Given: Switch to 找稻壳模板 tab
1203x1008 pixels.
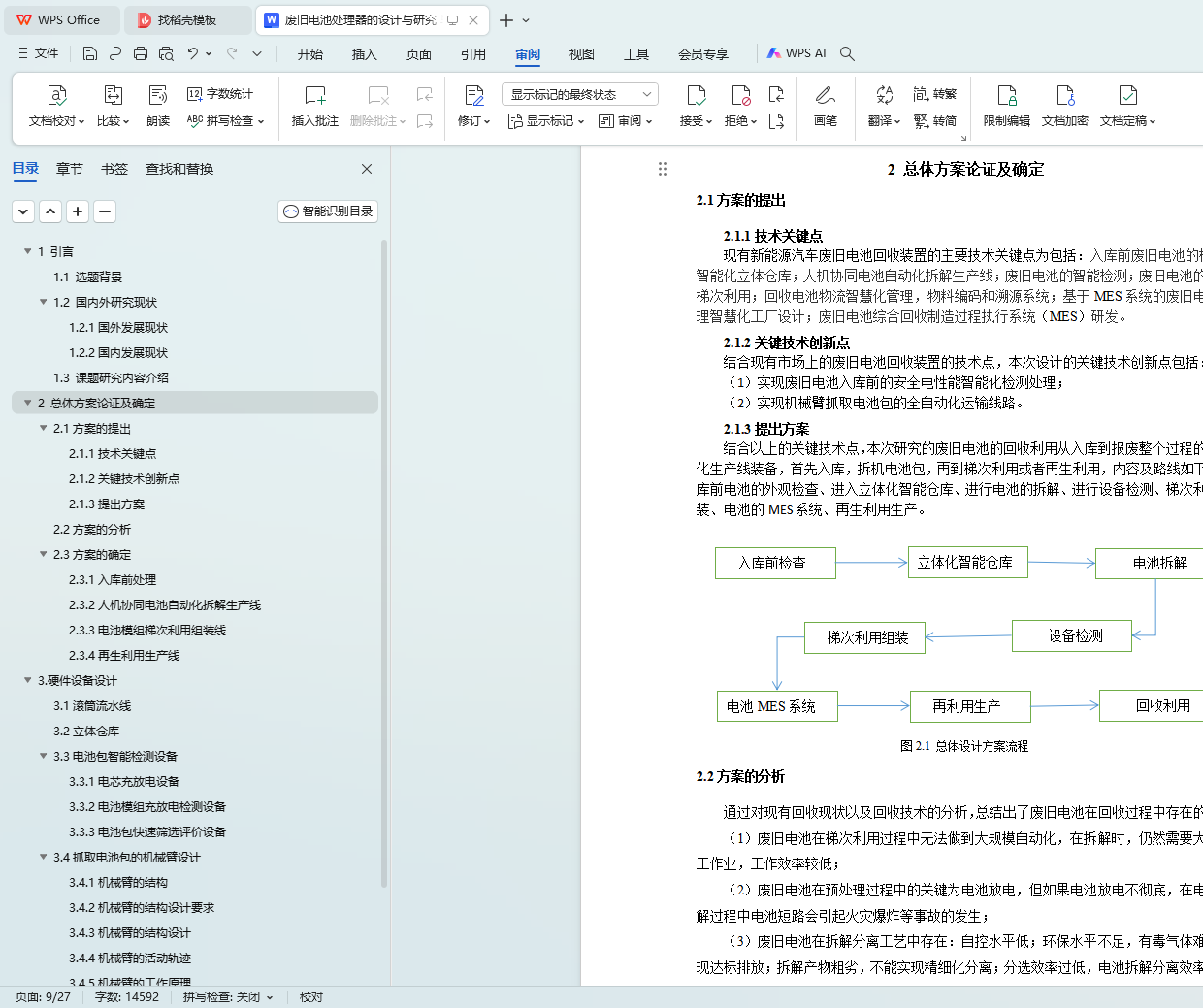Looking at the screenshot, I should click(x=187, y=19).
